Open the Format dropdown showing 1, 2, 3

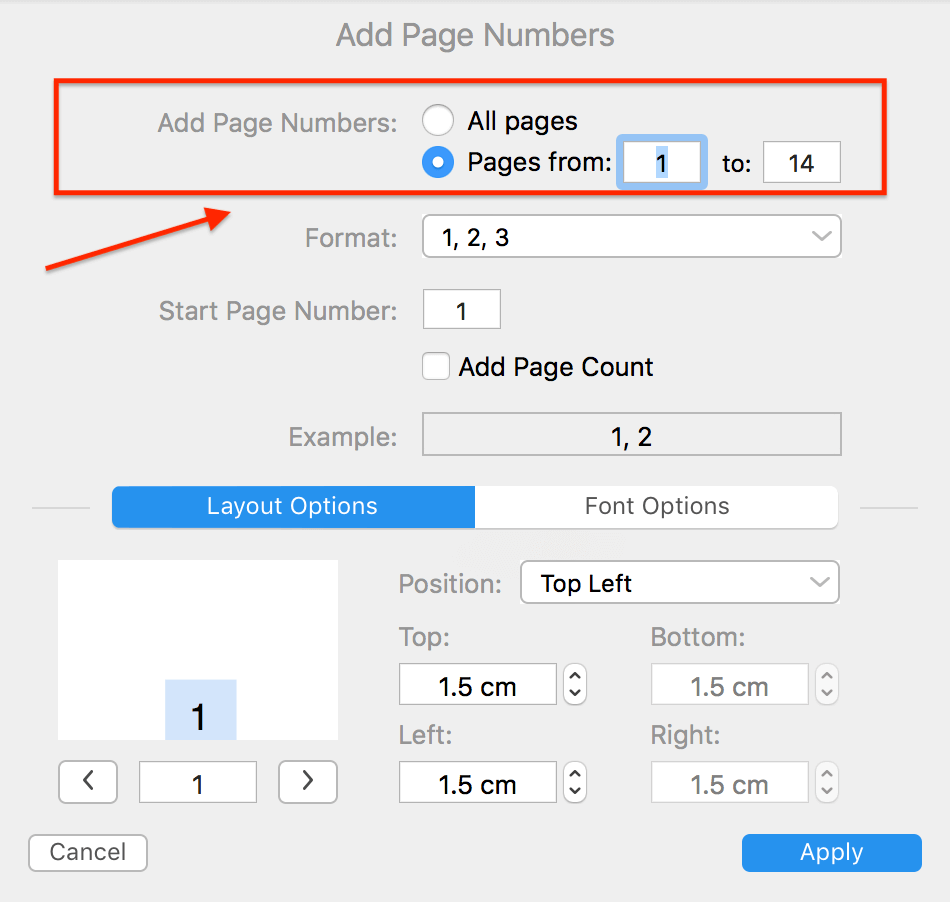[631, 238]
